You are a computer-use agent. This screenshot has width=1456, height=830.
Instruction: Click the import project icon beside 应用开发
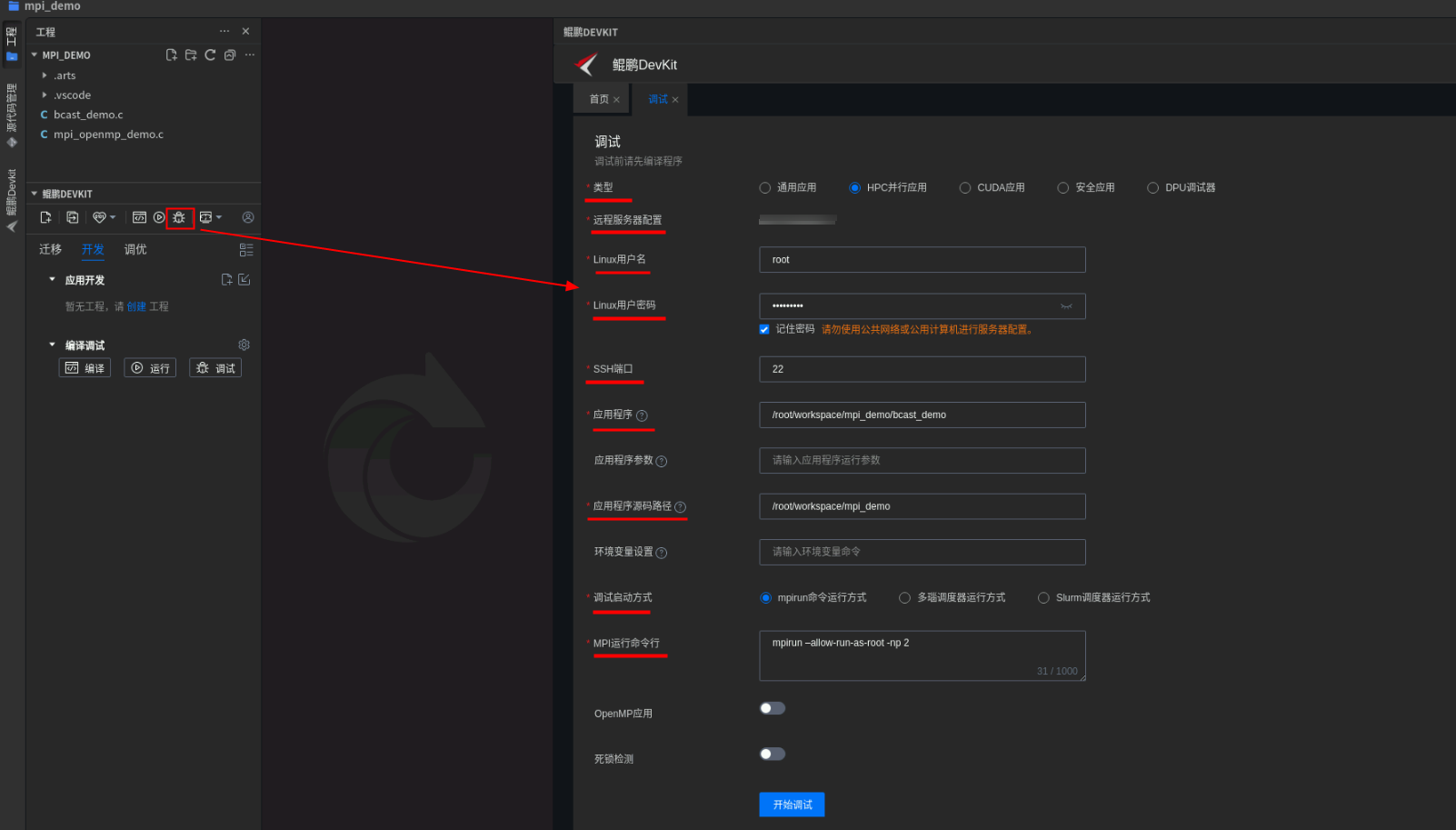tap(244, 279)
